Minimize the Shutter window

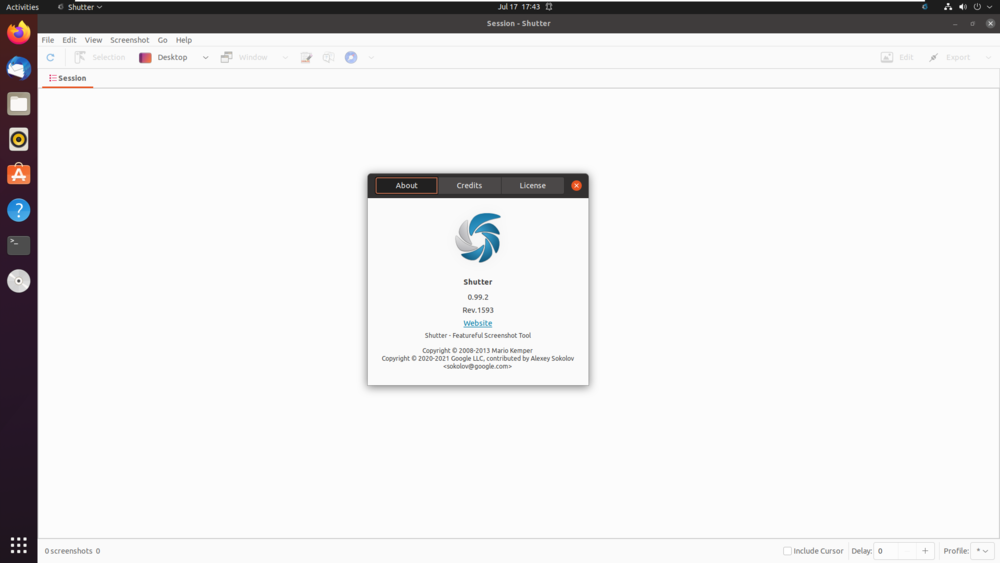(955, 24)
